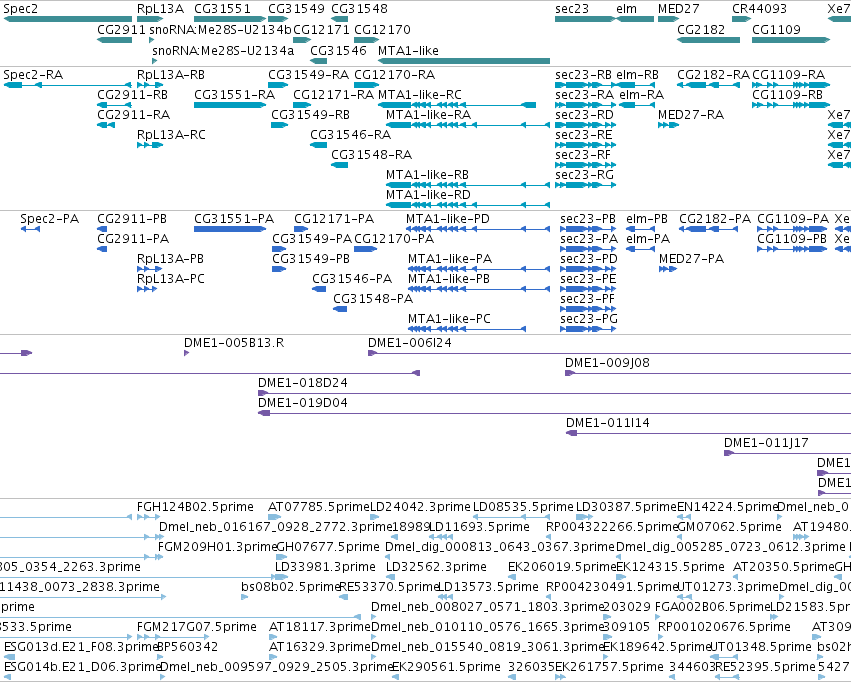Viewport: 851px width, 682px height.
Task: Click the CG31546-RA transcript label
Action: tap(351, 135)
